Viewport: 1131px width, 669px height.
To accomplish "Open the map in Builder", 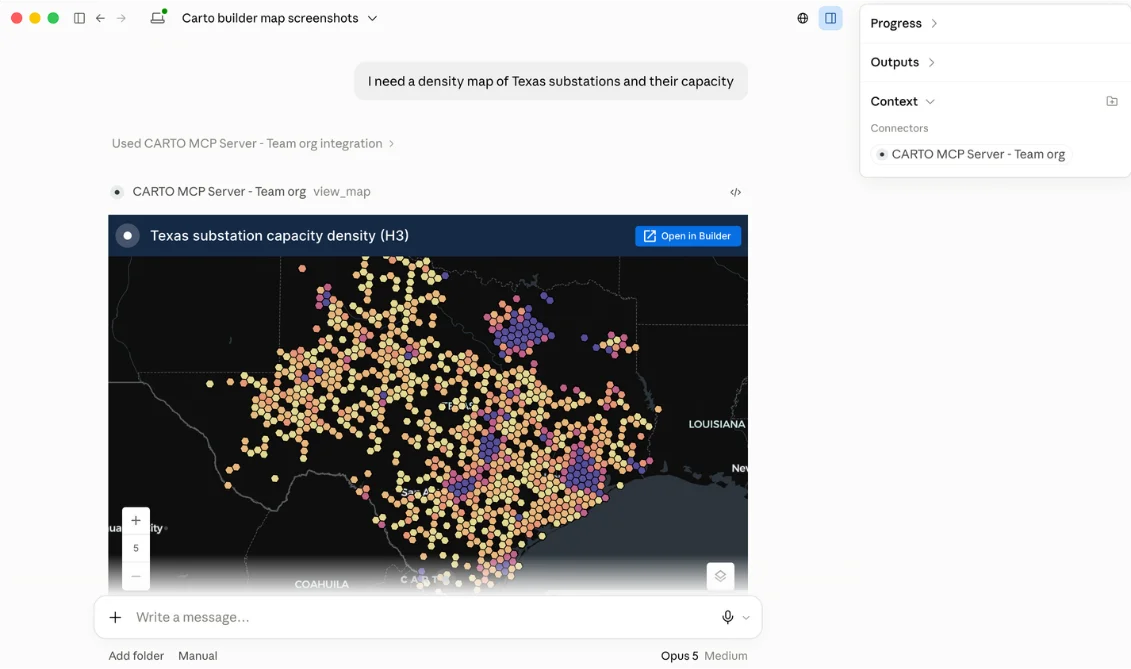I will (x=687, y=236).
